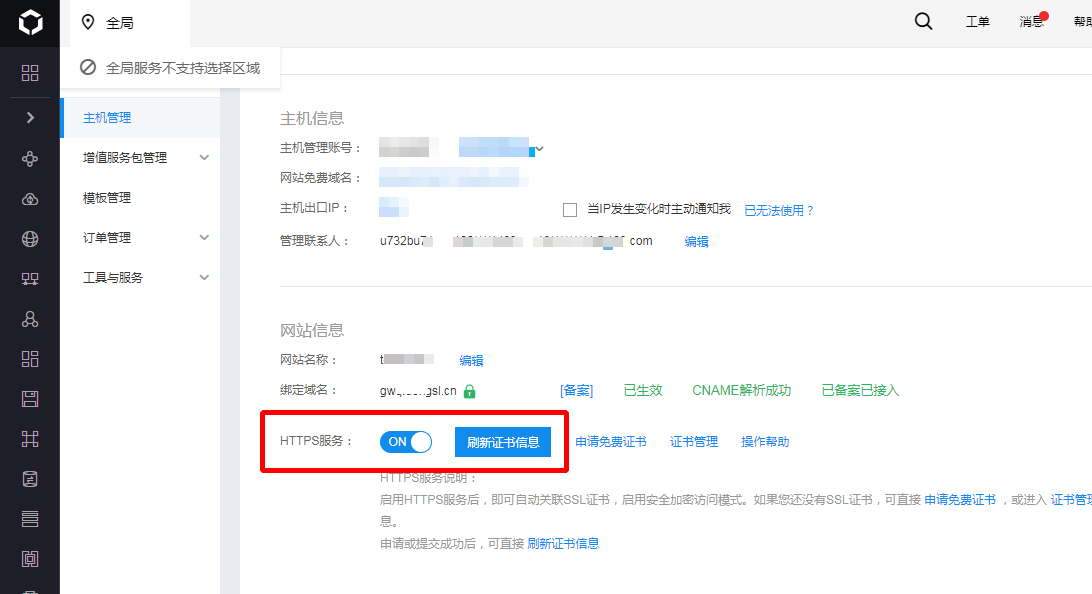
Task: Click the 申请免费证书 link next to refresh button
Action: point(610,442)
